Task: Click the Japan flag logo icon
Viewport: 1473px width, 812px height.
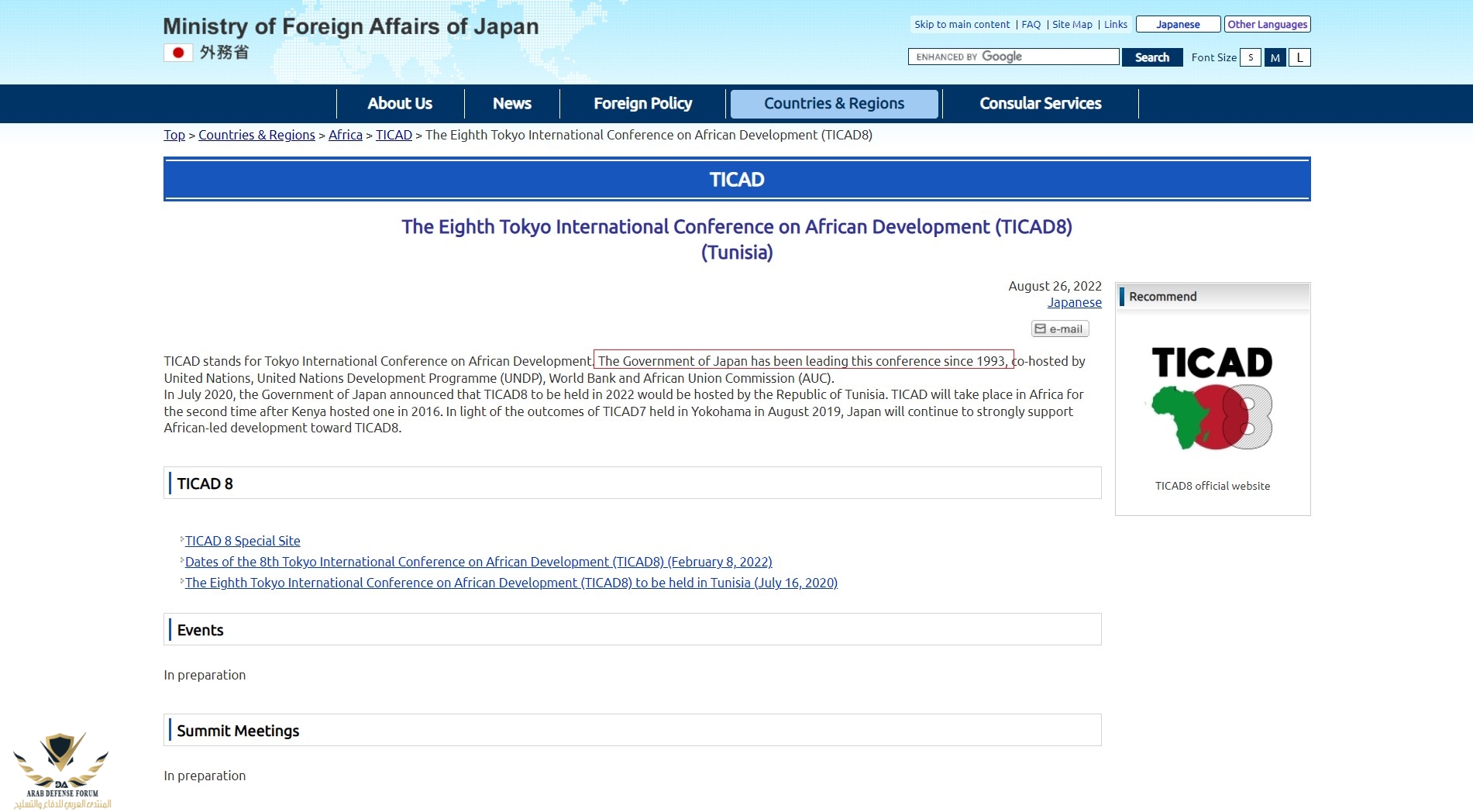Action: coord(178,53)
